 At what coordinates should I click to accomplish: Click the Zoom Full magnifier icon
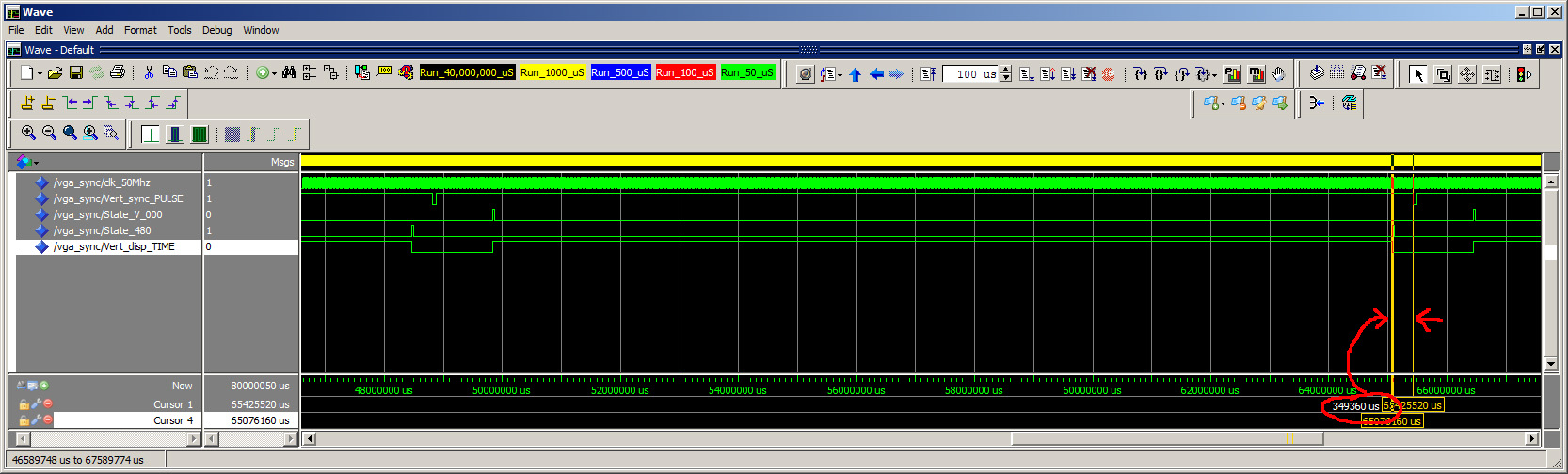coord(70,134)
